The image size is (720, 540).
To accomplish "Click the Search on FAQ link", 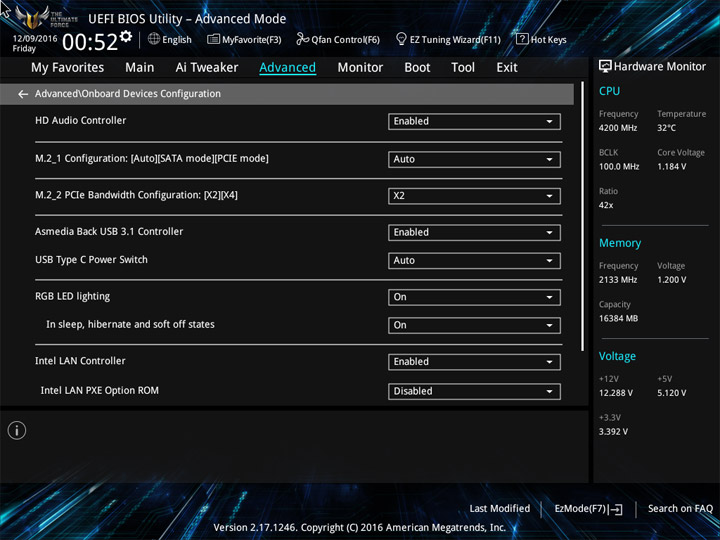I will [x=680, y=509].
